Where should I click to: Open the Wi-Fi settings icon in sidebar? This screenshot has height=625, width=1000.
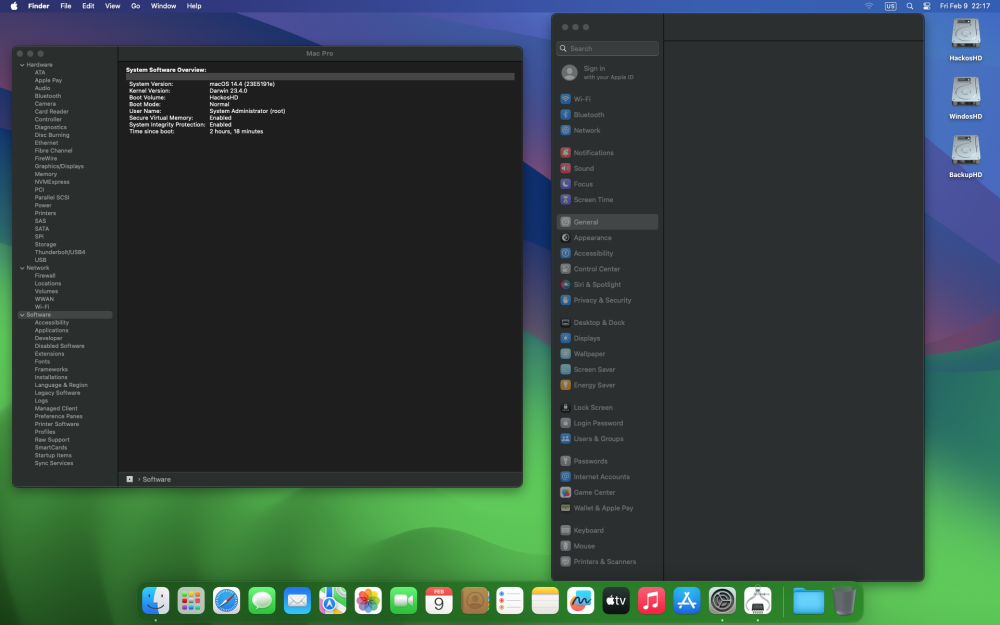click(x=565, y=99)
